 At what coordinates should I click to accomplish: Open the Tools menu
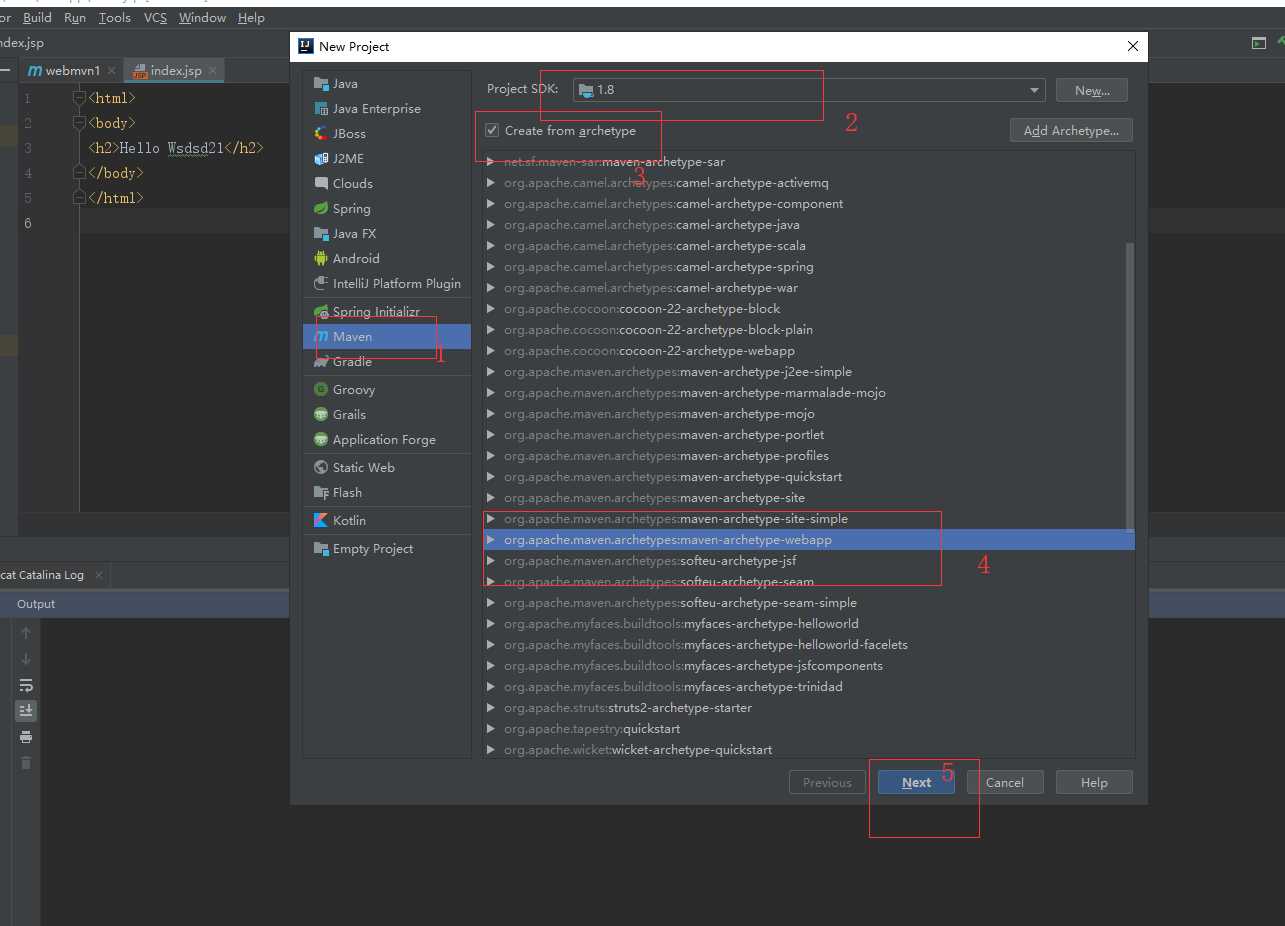coord(114,18)
